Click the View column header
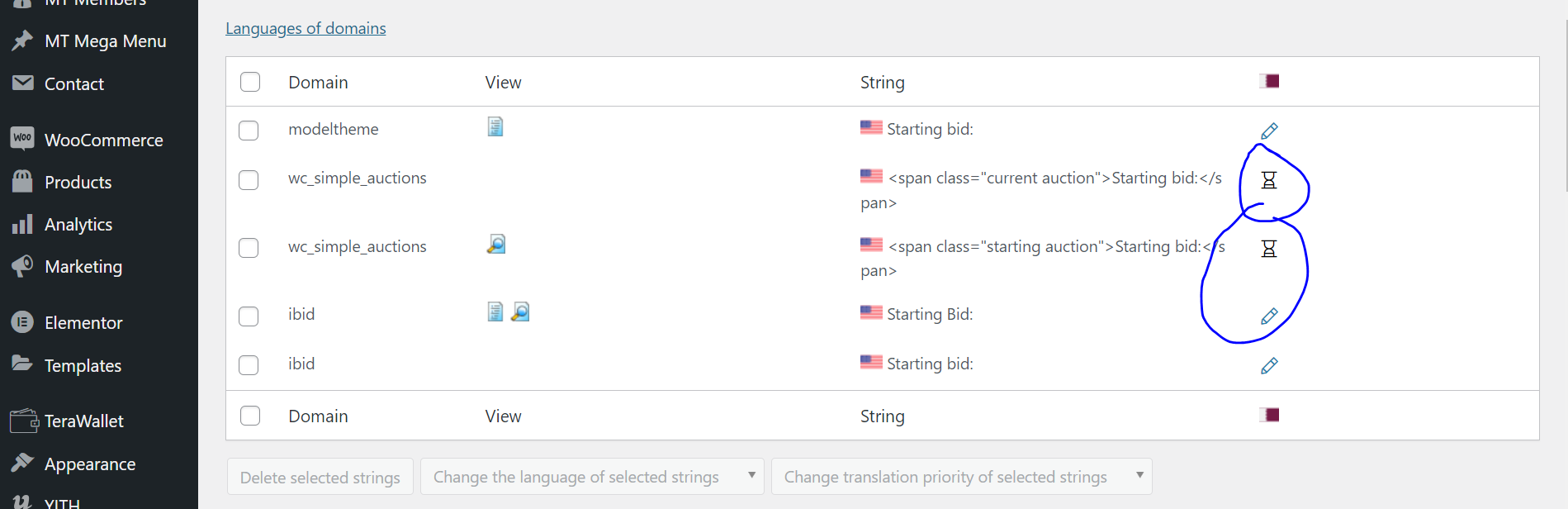Image resolution: width=1568 pixels, height=509 pixels. tap(503, 83)
